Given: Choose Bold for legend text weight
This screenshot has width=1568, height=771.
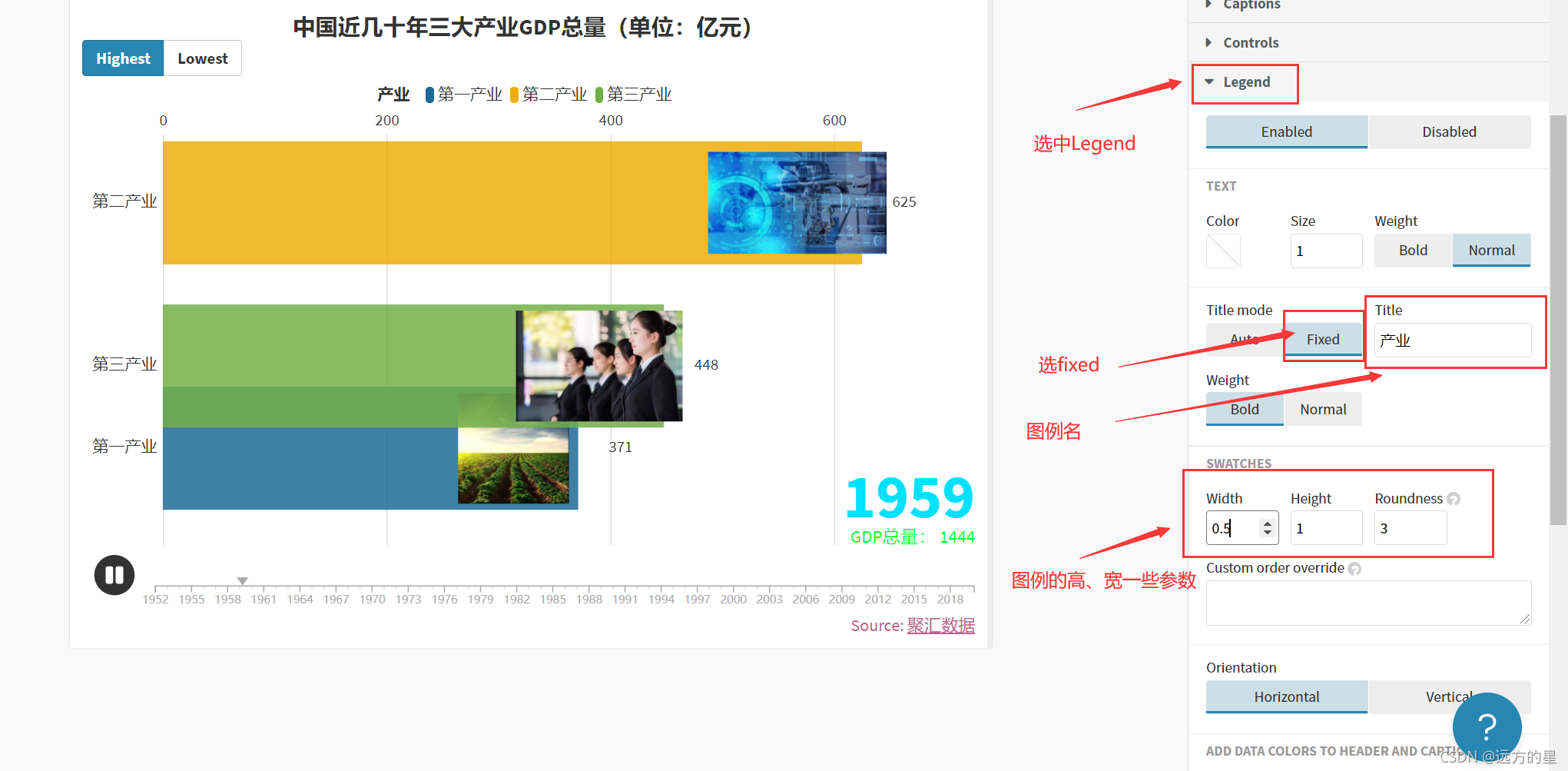Looking at the screenshot, I should [1413, 251].
